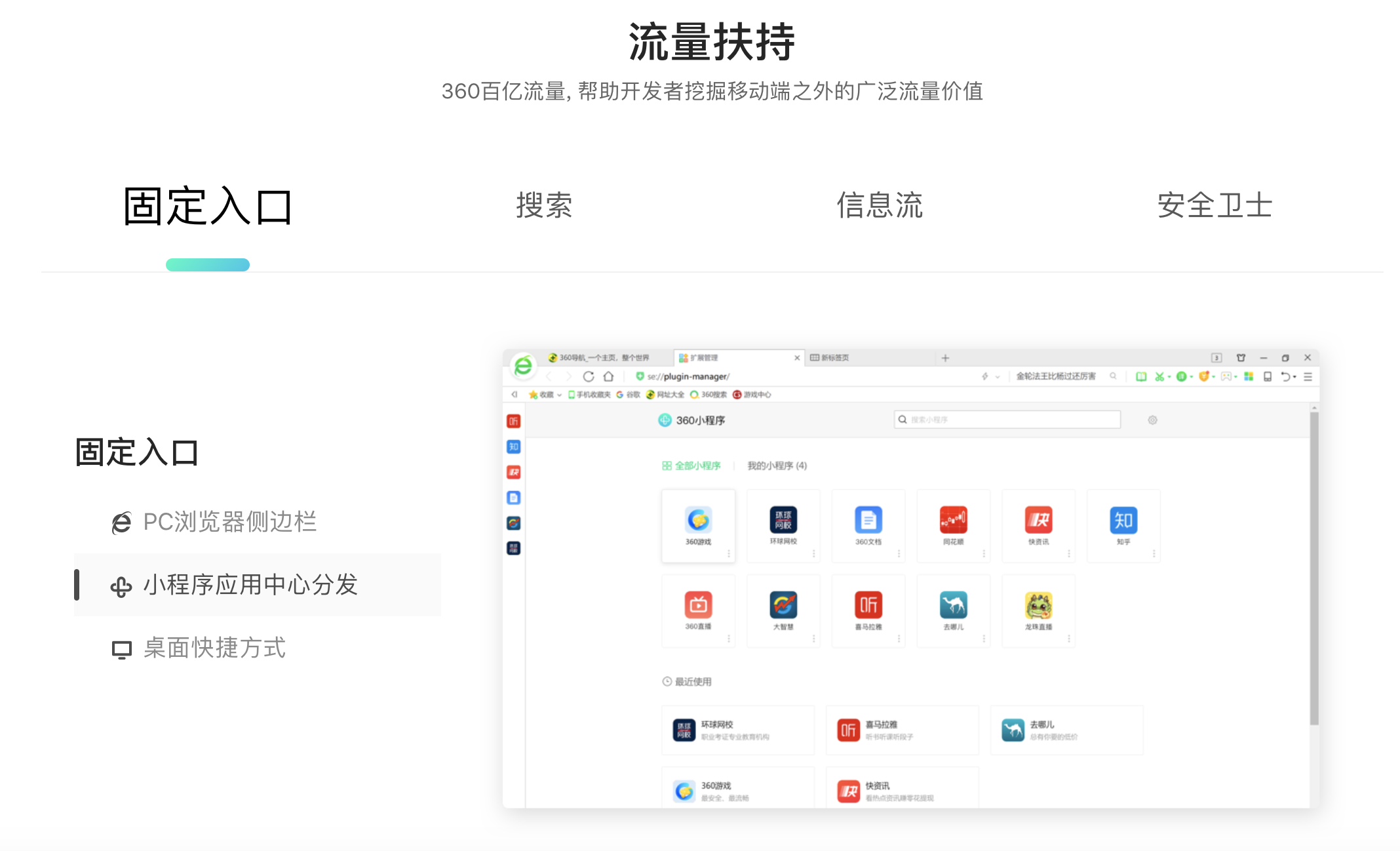Open 环球网校 in recently used list
Screen dimensions: 1400x851
coord(738,730)
